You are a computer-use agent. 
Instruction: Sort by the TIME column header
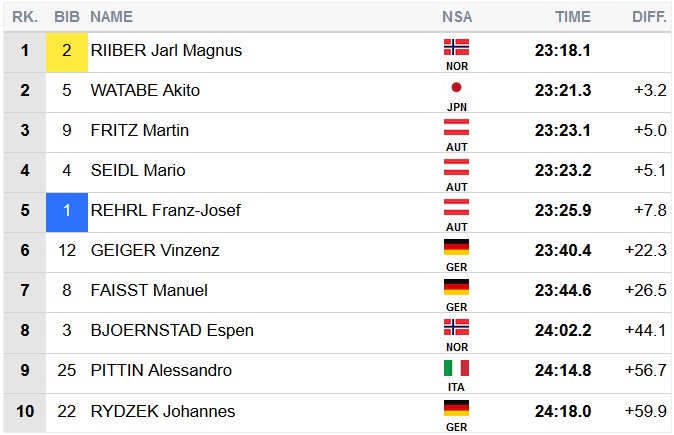(573, 17)
